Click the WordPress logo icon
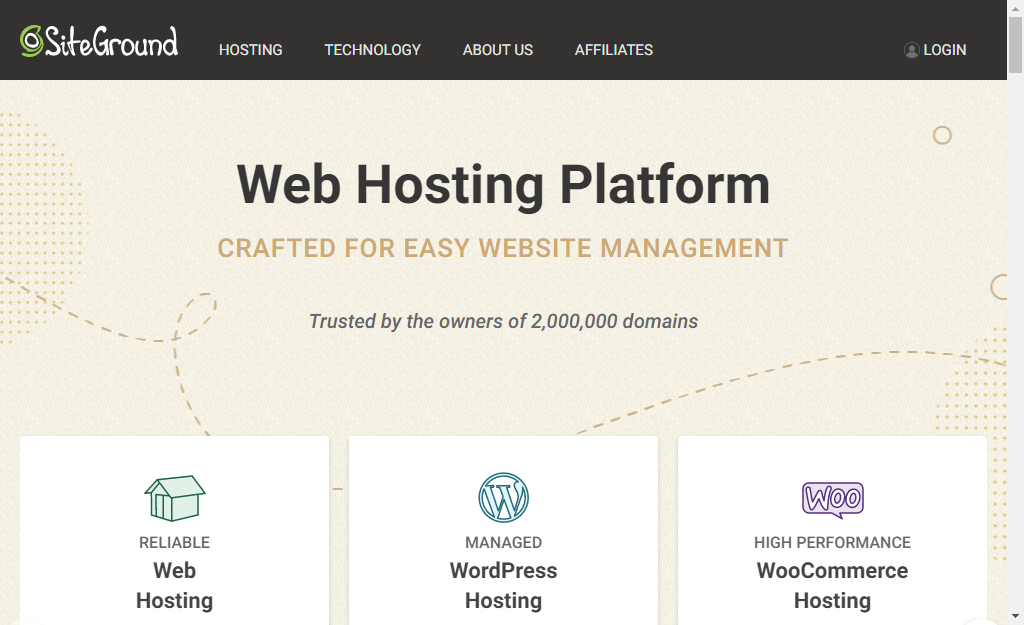The width and height of the screenshot is (1024, 625). point(504,498)
